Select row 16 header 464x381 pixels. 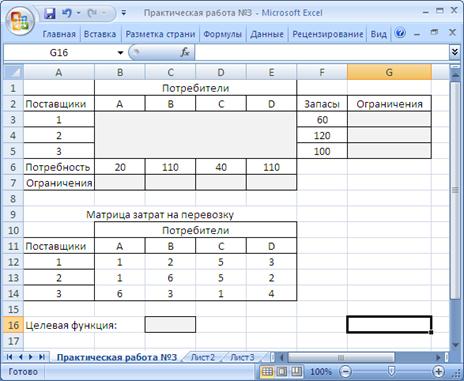point(13,325)
